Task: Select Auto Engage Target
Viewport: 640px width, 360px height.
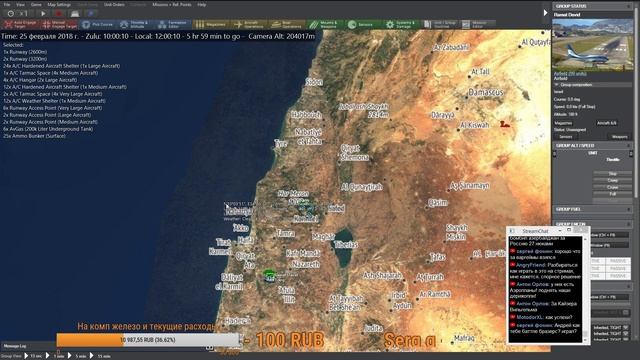Action: (x=20, y=24)
